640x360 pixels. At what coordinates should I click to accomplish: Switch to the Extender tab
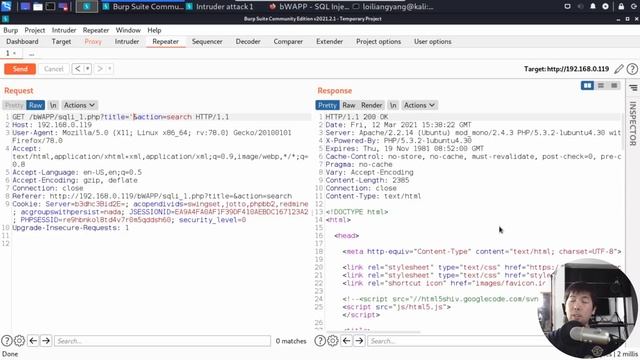pyautogui.click(x=329, y=42)
